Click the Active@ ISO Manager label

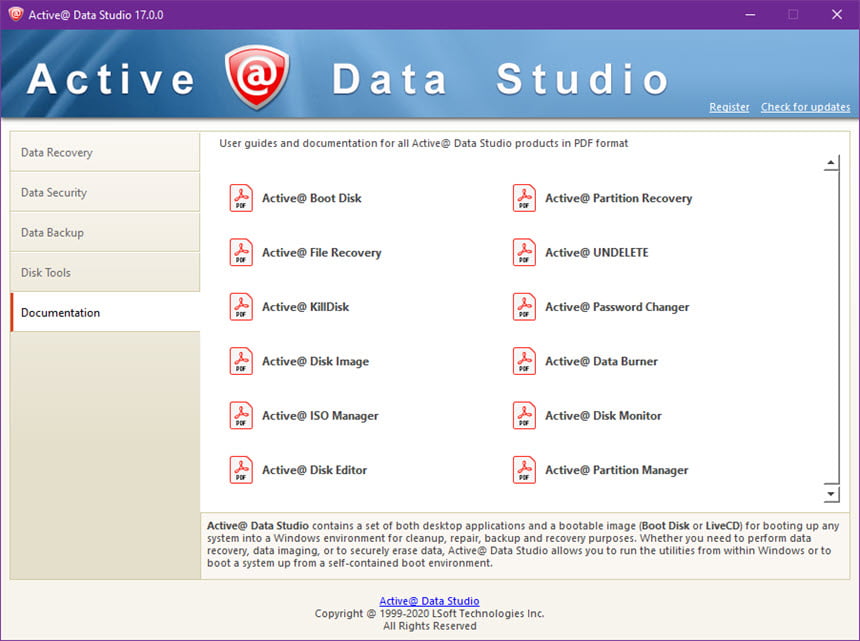click(x=320, y=416)
